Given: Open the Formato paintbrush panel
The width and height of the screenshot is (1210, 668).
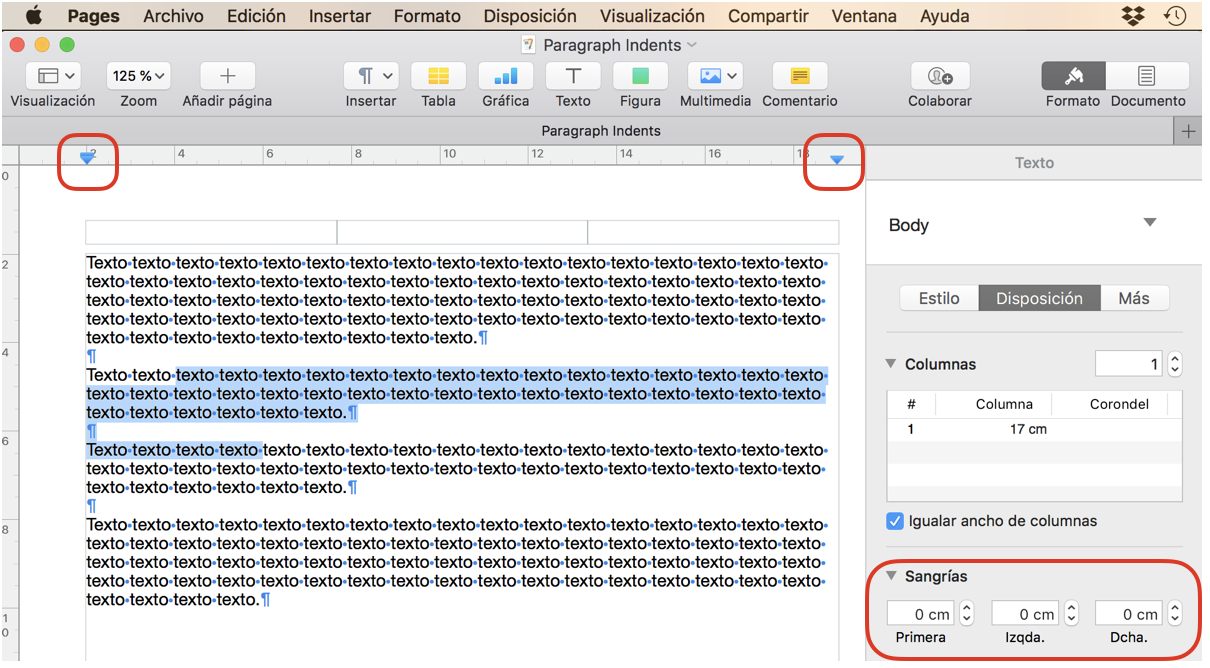Looking at the screenshot, I should click(x=1073, y=77).
